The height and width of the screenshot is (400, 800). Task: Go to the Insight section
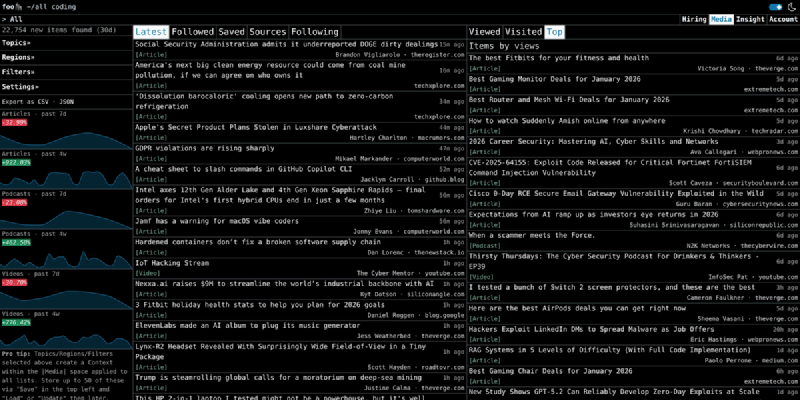(x=750, y=19)
